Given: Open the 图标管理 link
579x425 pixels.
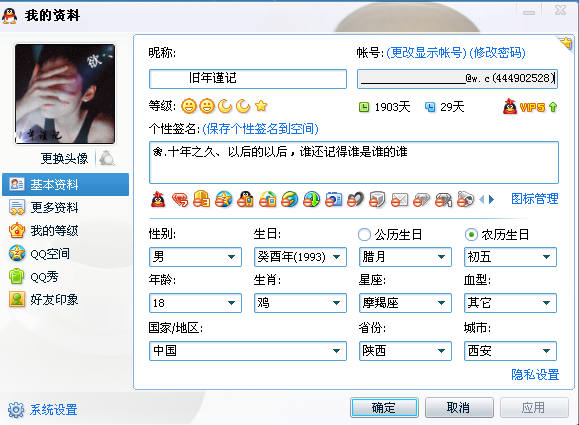Looking at the screenshot, I should [535, 199].
